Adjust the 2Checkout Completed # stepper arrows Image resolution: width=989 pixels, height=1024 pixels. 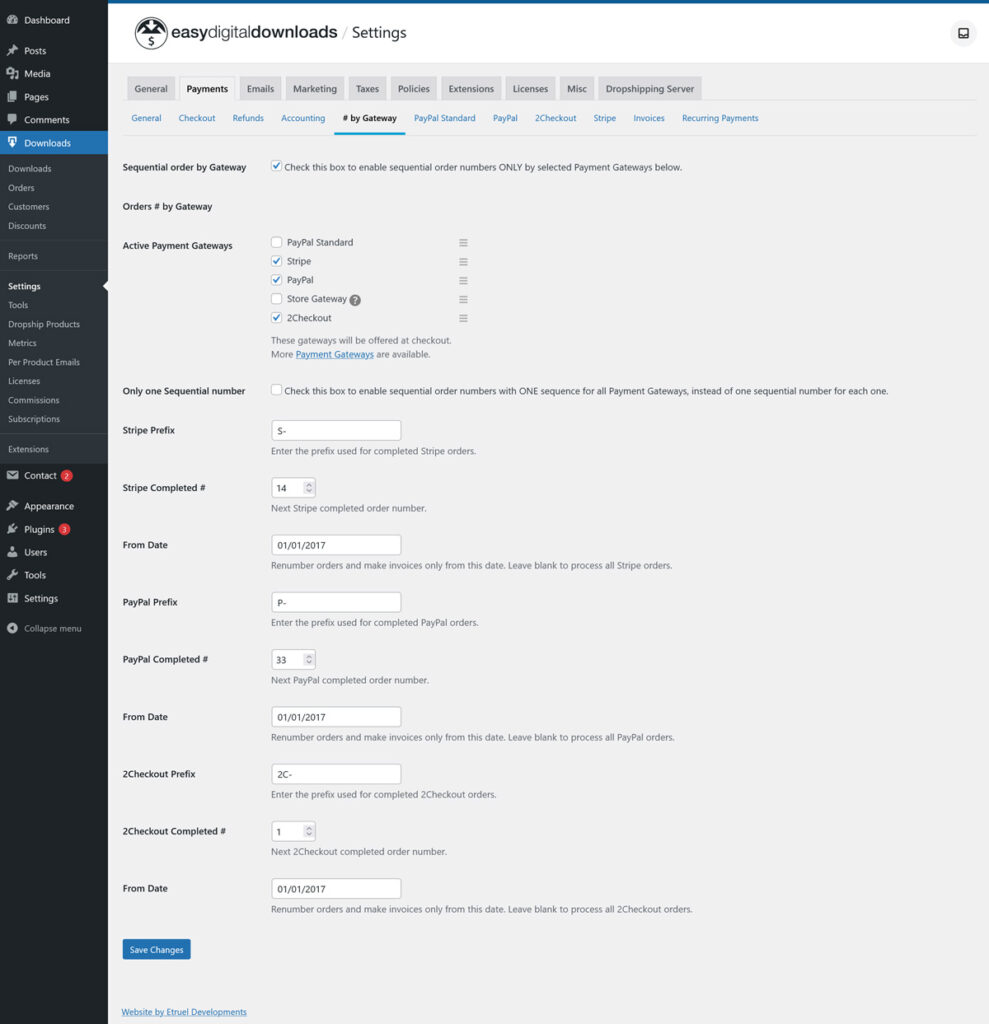coord(309,831)
